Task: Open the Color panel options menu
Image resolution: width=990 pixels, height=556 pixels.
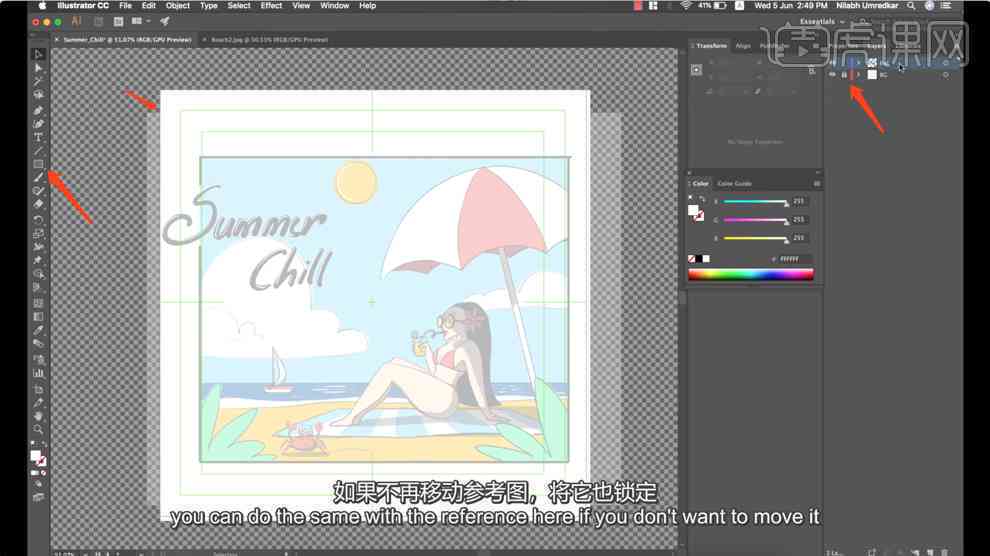Action: pyautogui.click(x=816, y=184)
